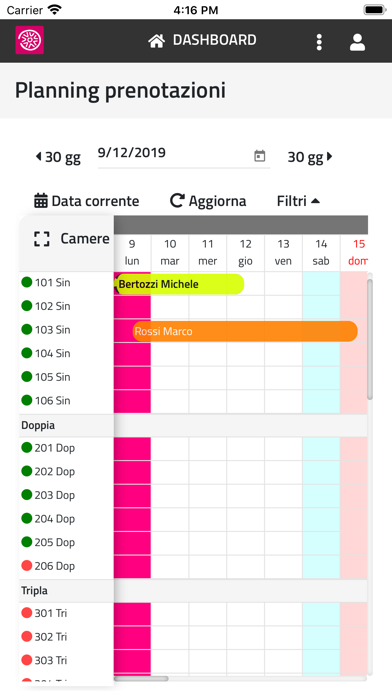Screen dimensions: 392x696
Task: Expand the Filtri dropdown
Action: (298, 201)
